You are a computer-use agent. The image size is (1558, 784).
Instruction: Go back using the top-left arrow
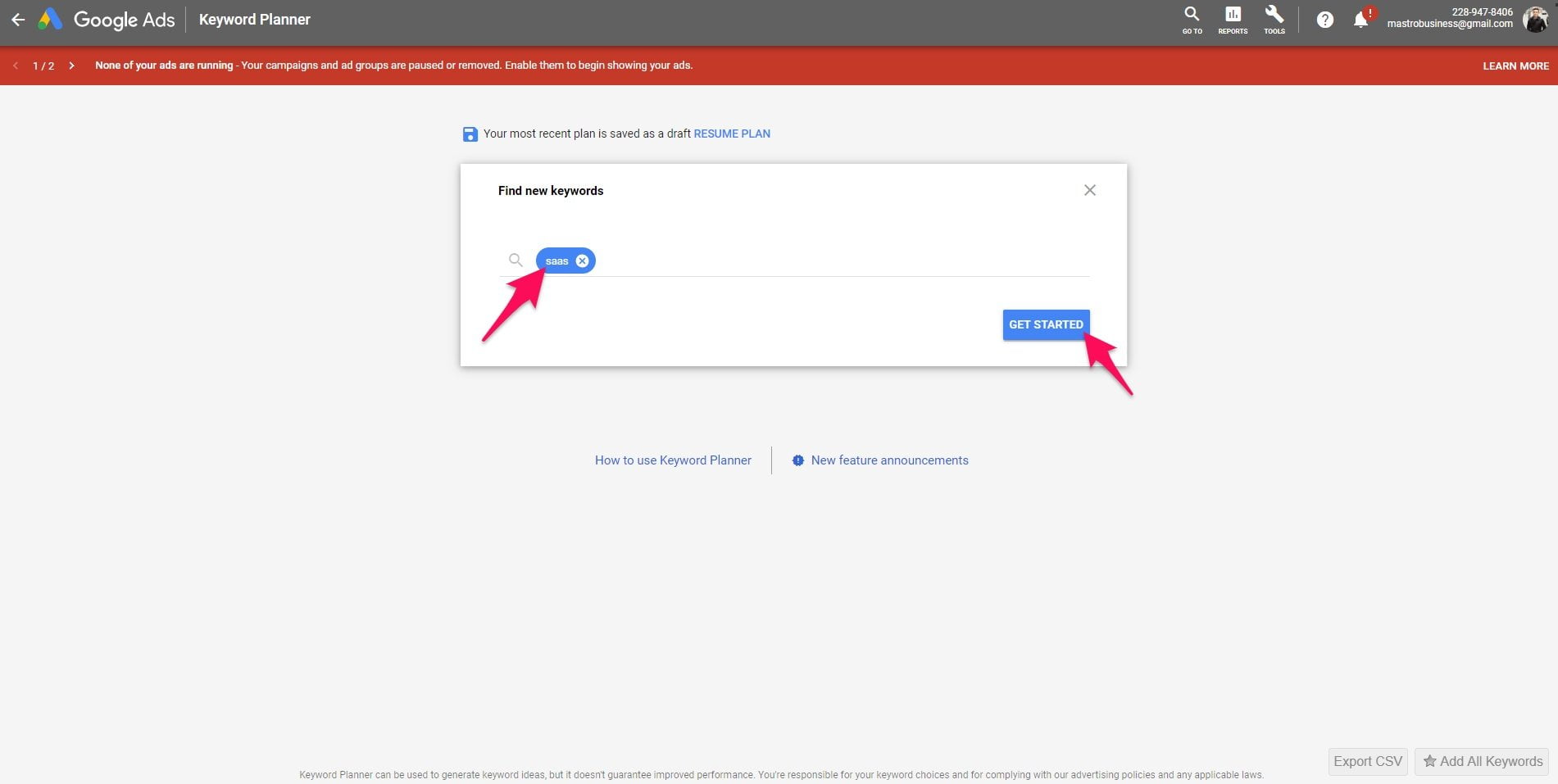point(18,20)
